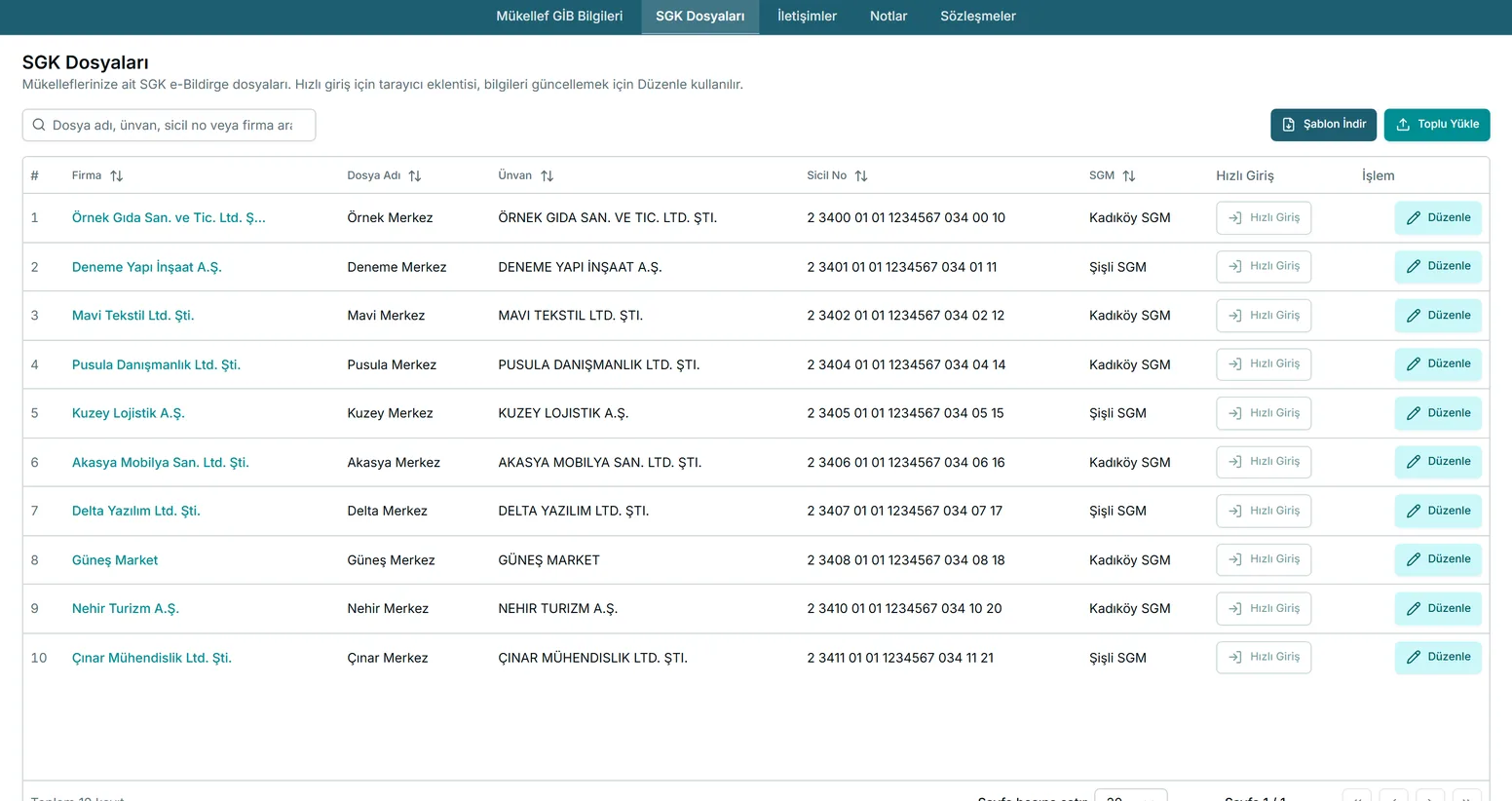The image size is (1512, 801).
Task: Use Hızlı Giriş for Pusula Merkez
Action: point(1264,364)
